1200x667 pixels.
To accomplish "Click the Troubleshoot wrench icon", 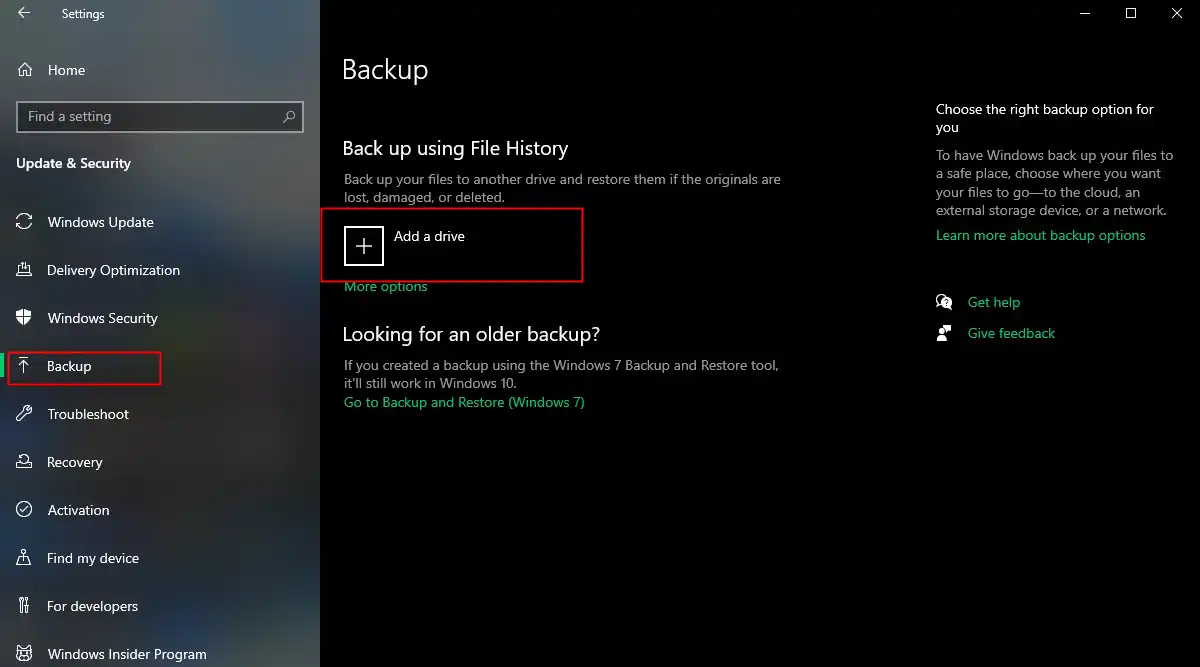I will 25,414.
